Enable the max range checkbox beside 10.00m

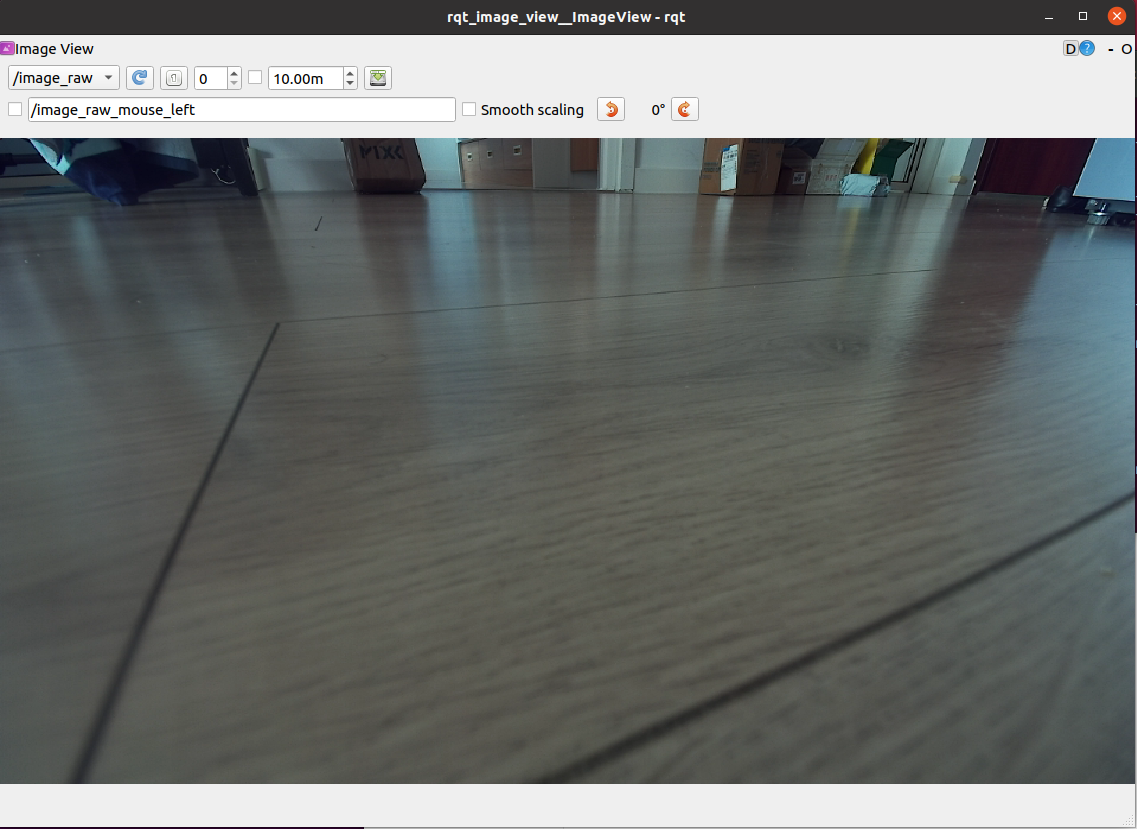pos(255,77)
